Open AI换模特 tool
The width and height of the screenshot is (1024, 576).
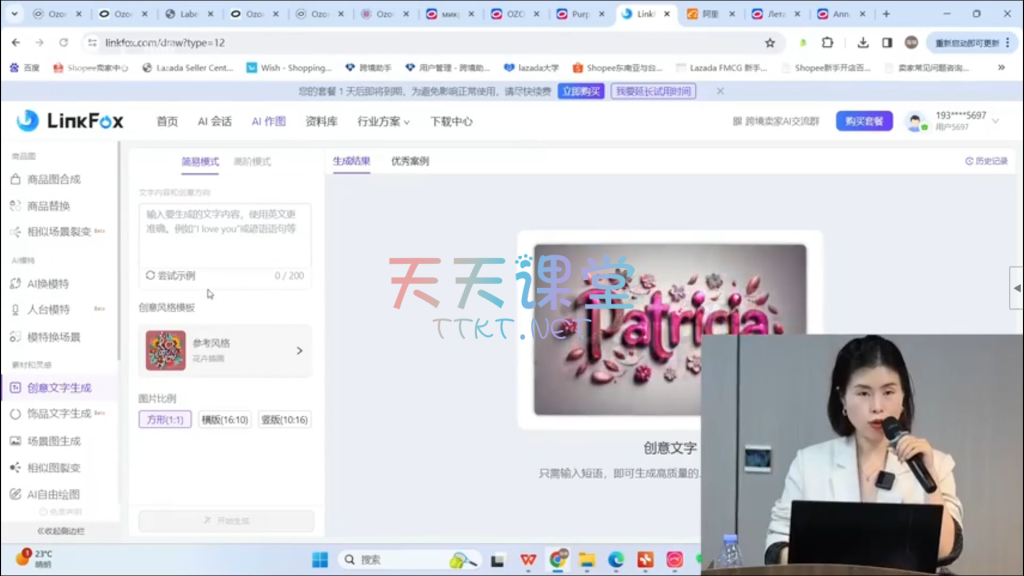48,284
